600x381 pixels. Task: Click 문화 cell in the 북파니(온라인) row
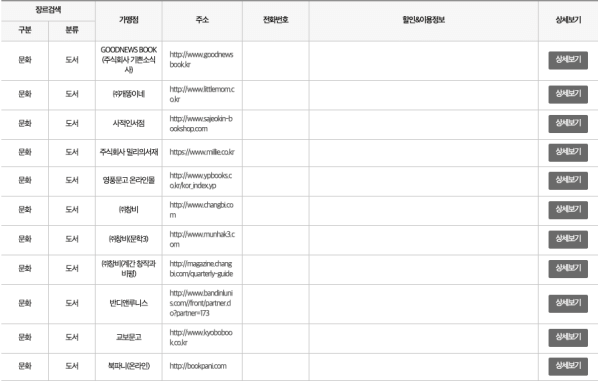(25, 366)
